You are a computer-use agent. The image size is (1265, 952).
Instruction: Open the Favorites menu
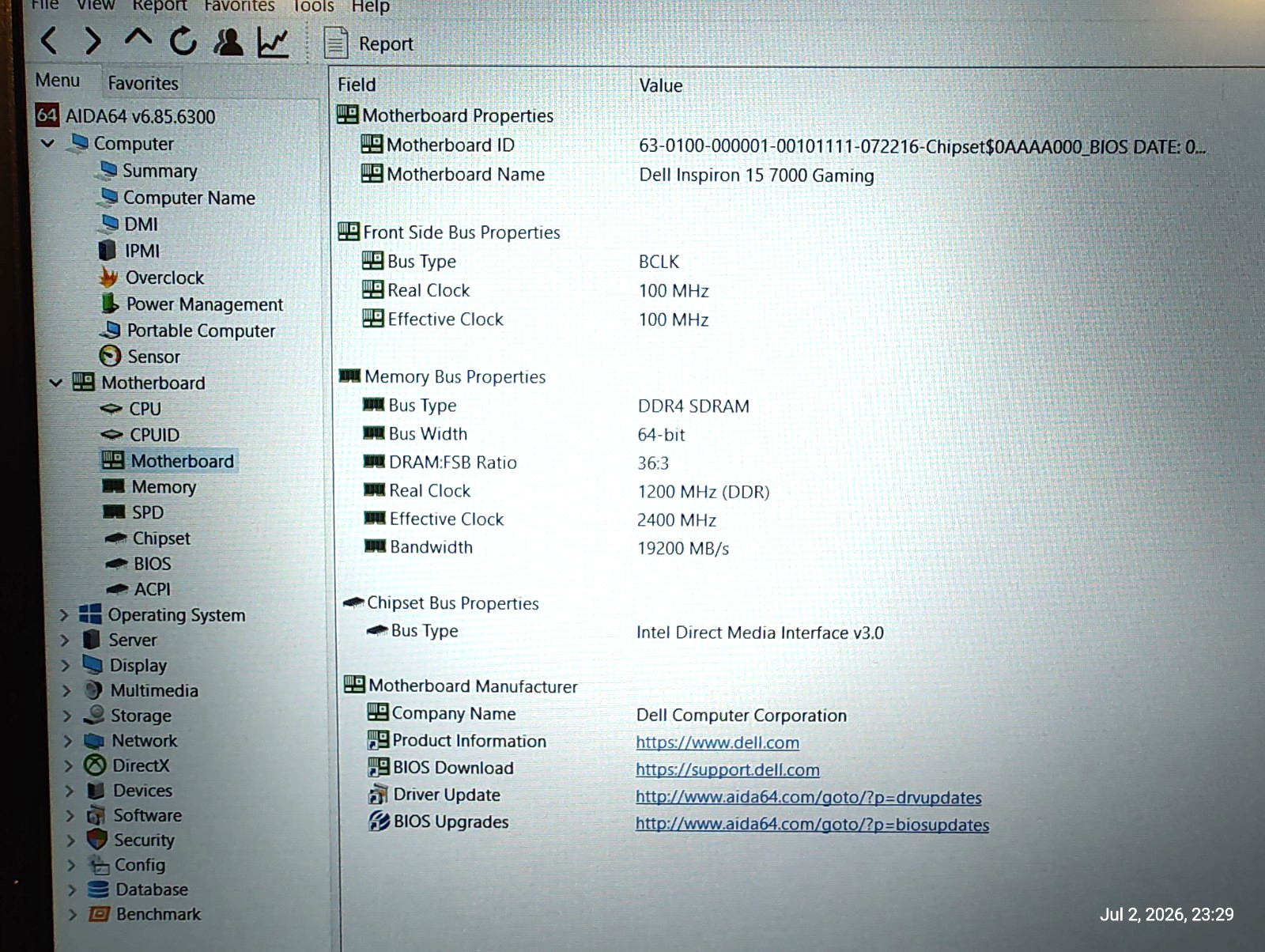240,6
